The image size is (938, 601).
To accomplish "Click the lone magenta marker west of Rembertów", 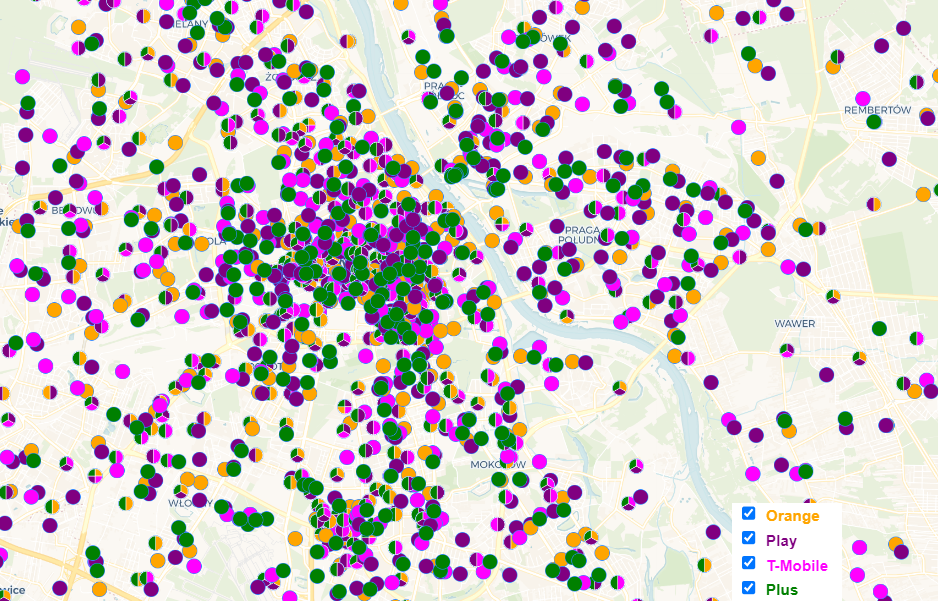I will click(738, 127).
